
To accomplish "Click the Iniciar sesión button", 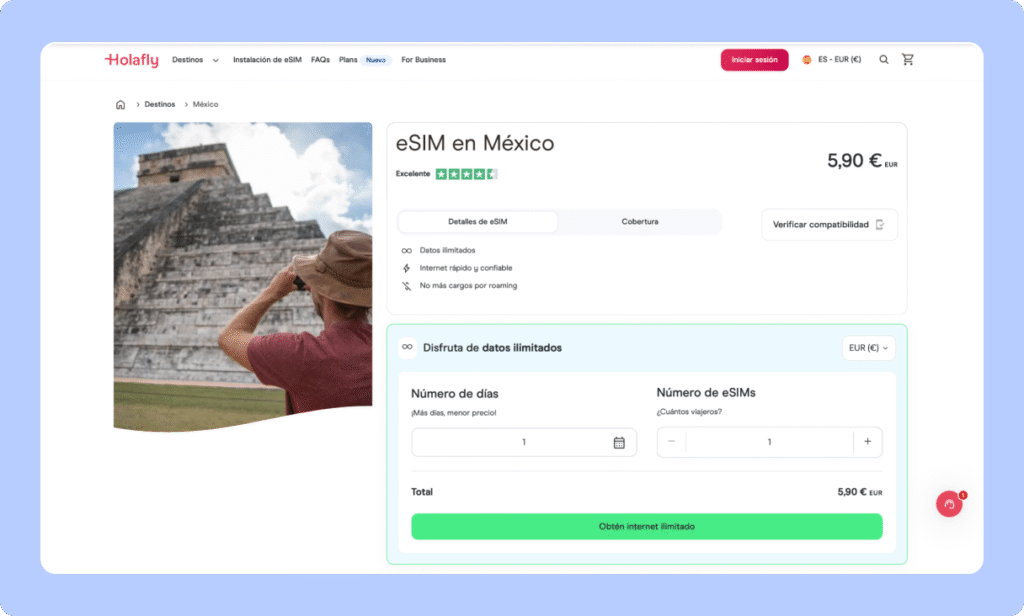I will click(754, 60).
